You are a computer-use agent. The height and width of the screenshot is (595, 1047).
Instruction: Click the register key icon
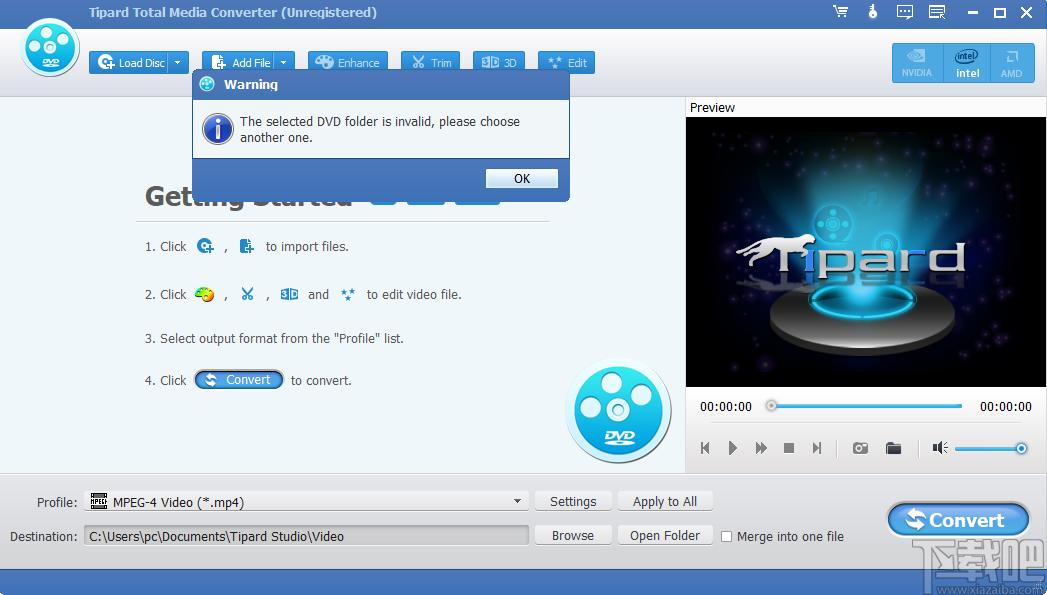[x=873, y=11]
